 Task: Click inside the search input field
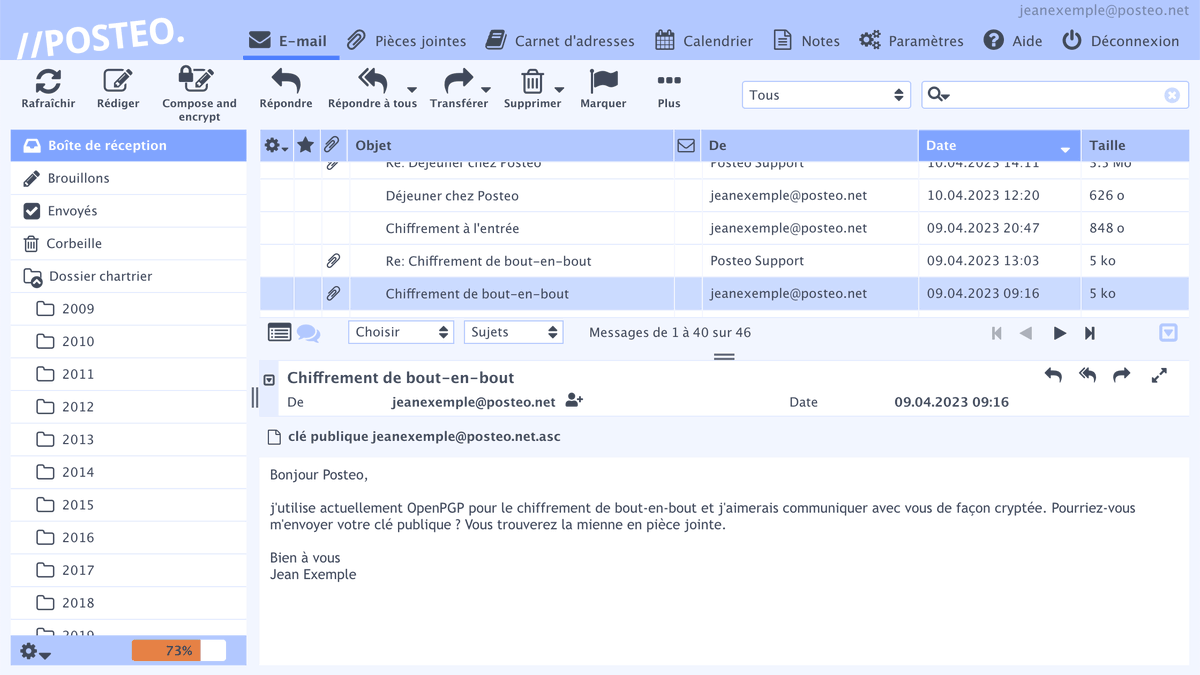coord(1056,95)
